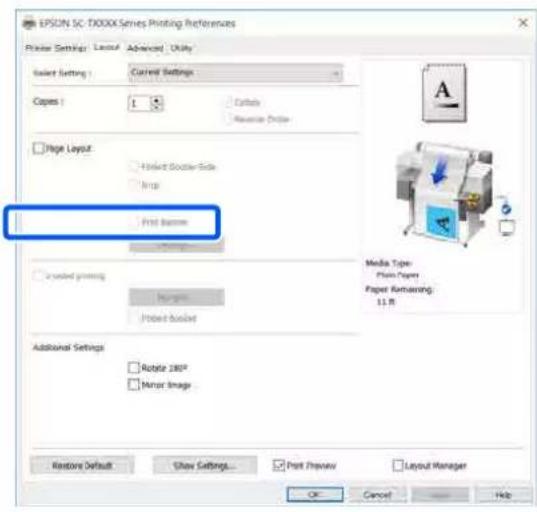This screenshot has height=512, width=537.
Task: Tick the Print Banner checkbox
Action: pos(134,222)
